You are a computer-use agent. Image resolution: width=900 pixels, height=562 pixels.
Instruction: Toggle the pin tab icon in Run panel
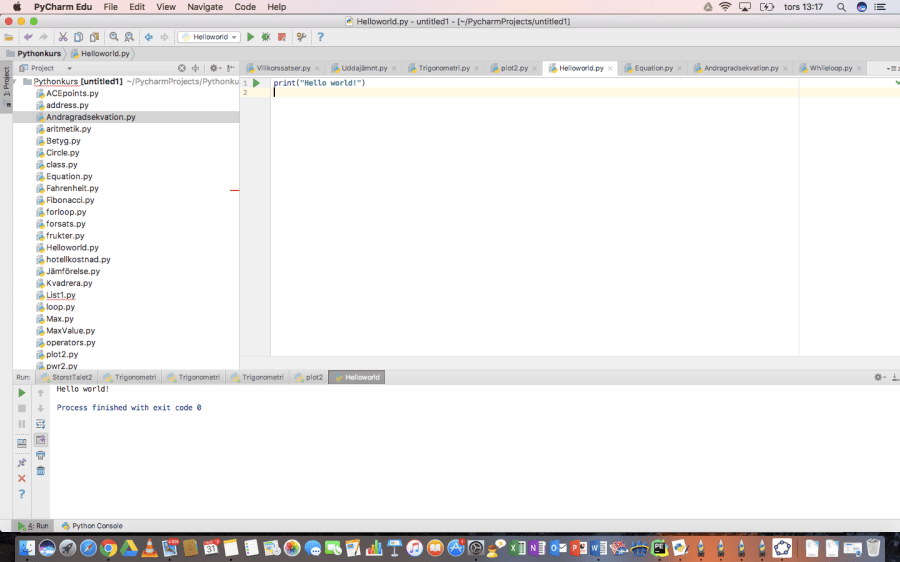click(21, 463)
